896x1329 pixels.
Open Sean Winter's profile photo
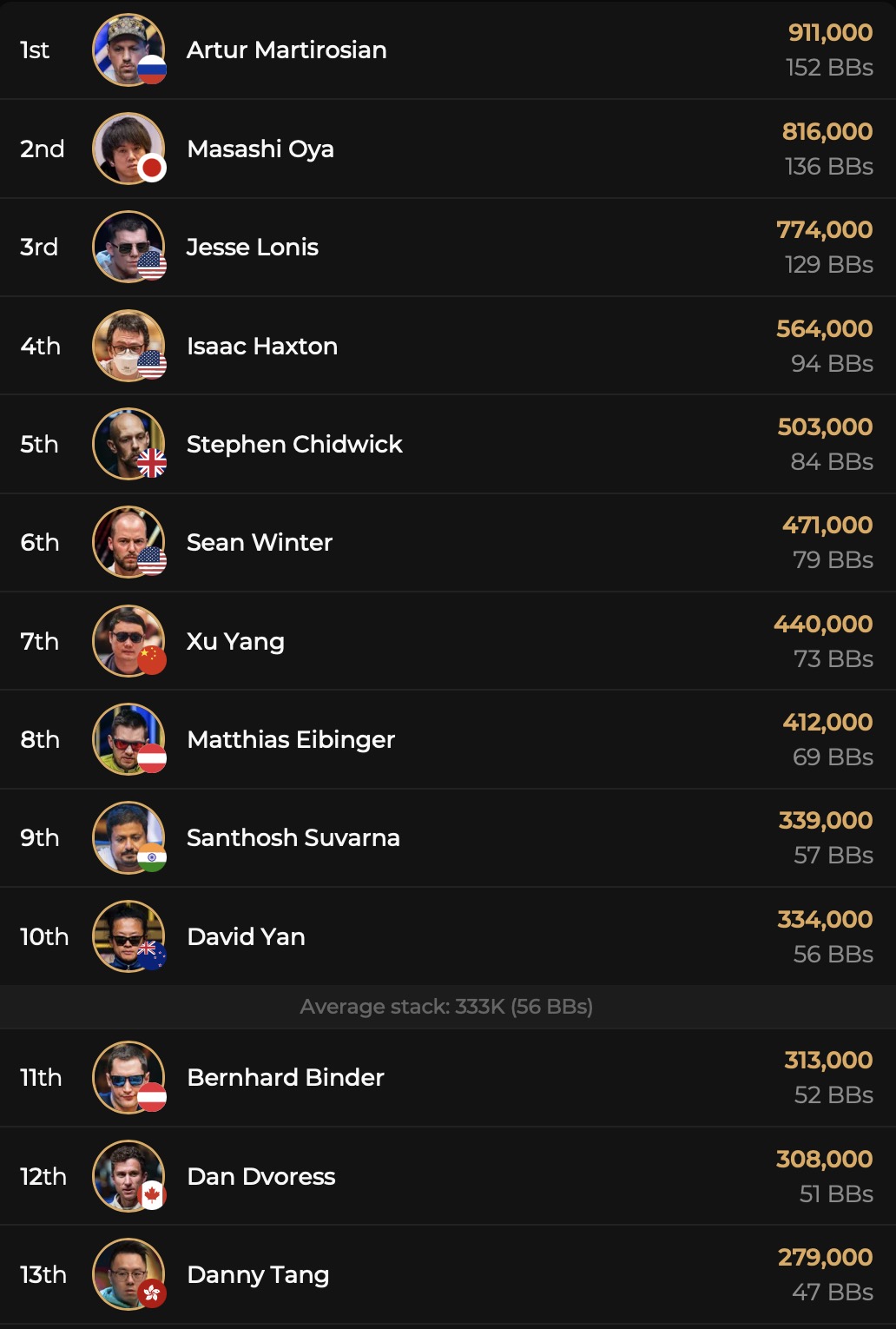coord(127,542)
